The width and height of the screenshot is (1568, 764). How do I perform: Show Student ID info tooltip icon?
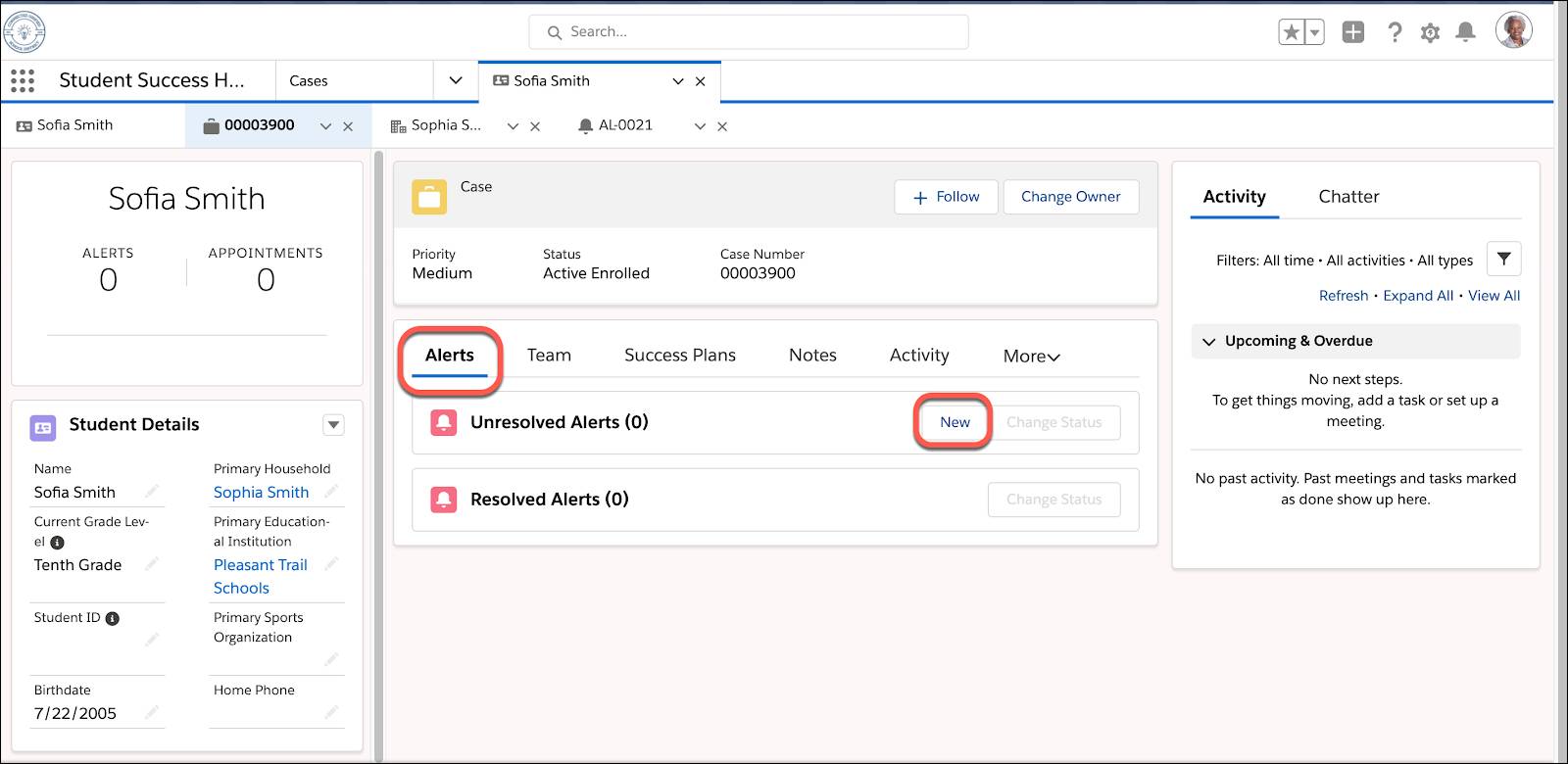113,619
